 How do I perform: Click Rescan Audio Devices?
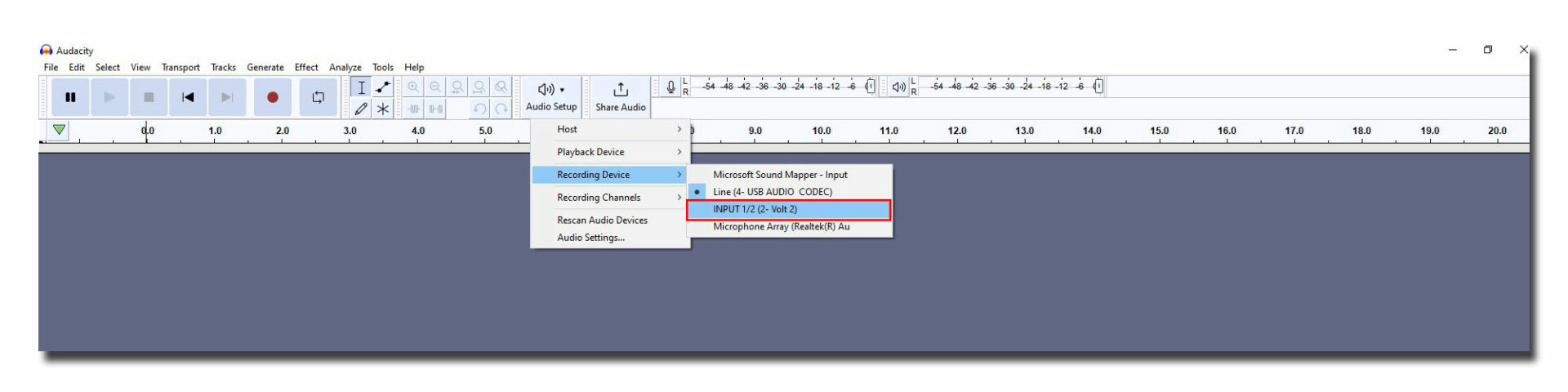(x=610, y=220)
